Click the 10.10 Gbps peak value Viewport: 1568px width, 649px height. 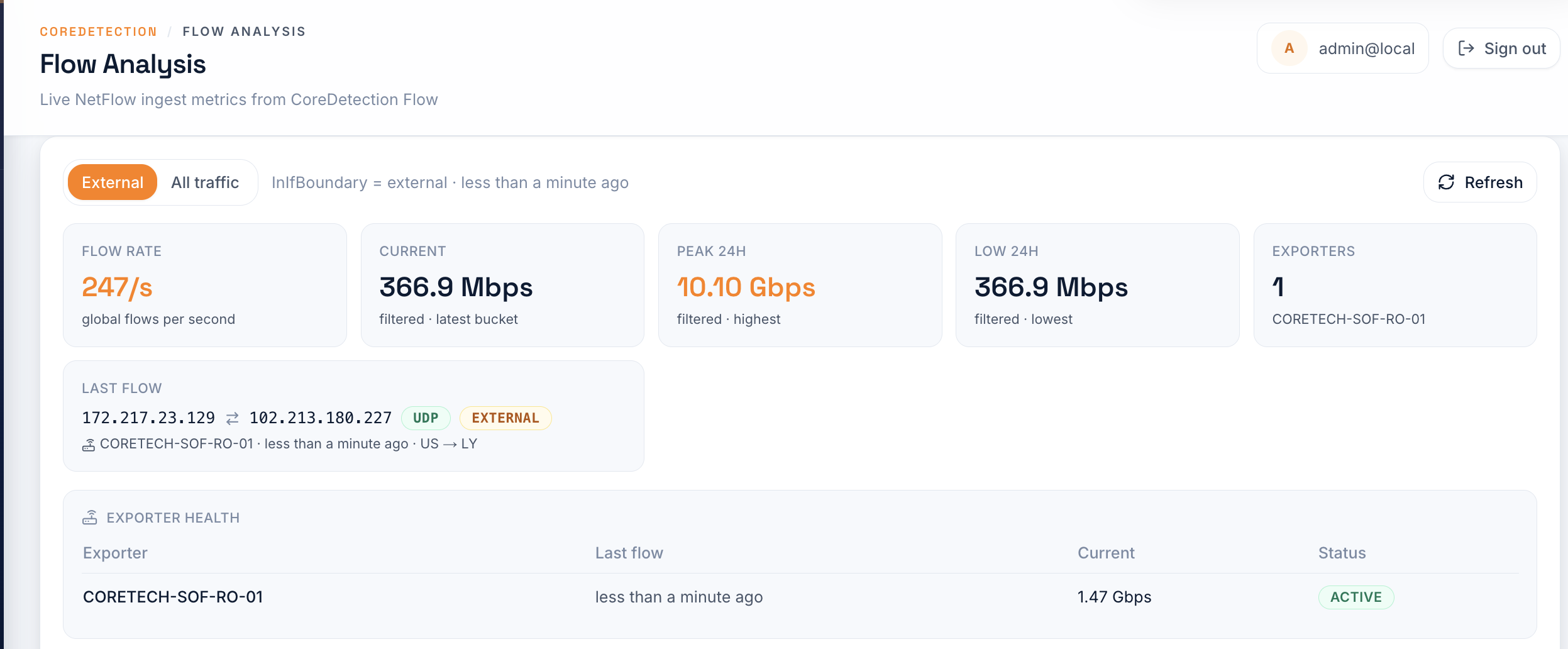click(x=746, y=287)
